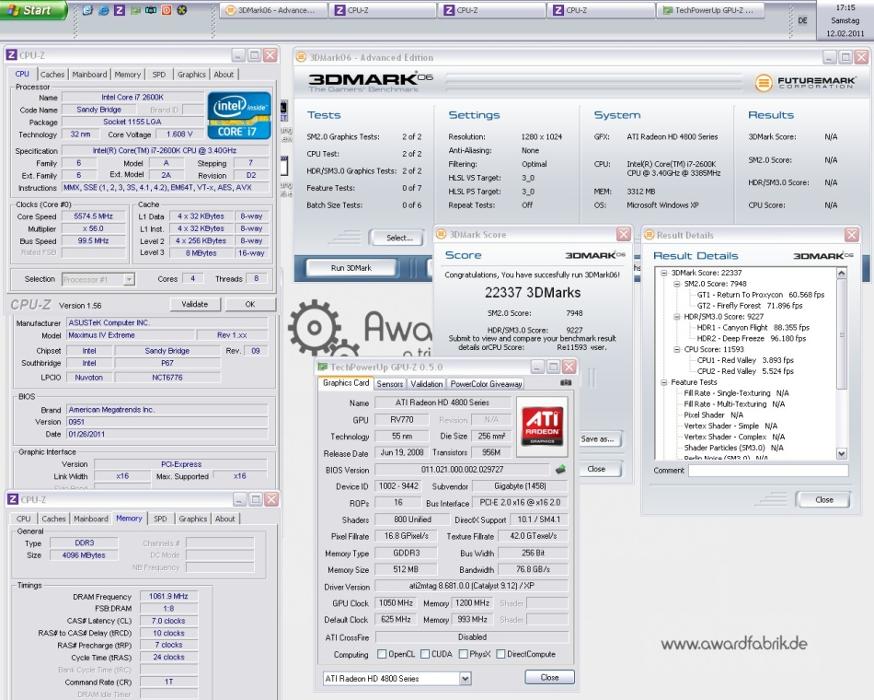The height and width of the screenshot is (700, 874).
Task: Click the OK button in CPU-Z
Action: pos(250,304)
